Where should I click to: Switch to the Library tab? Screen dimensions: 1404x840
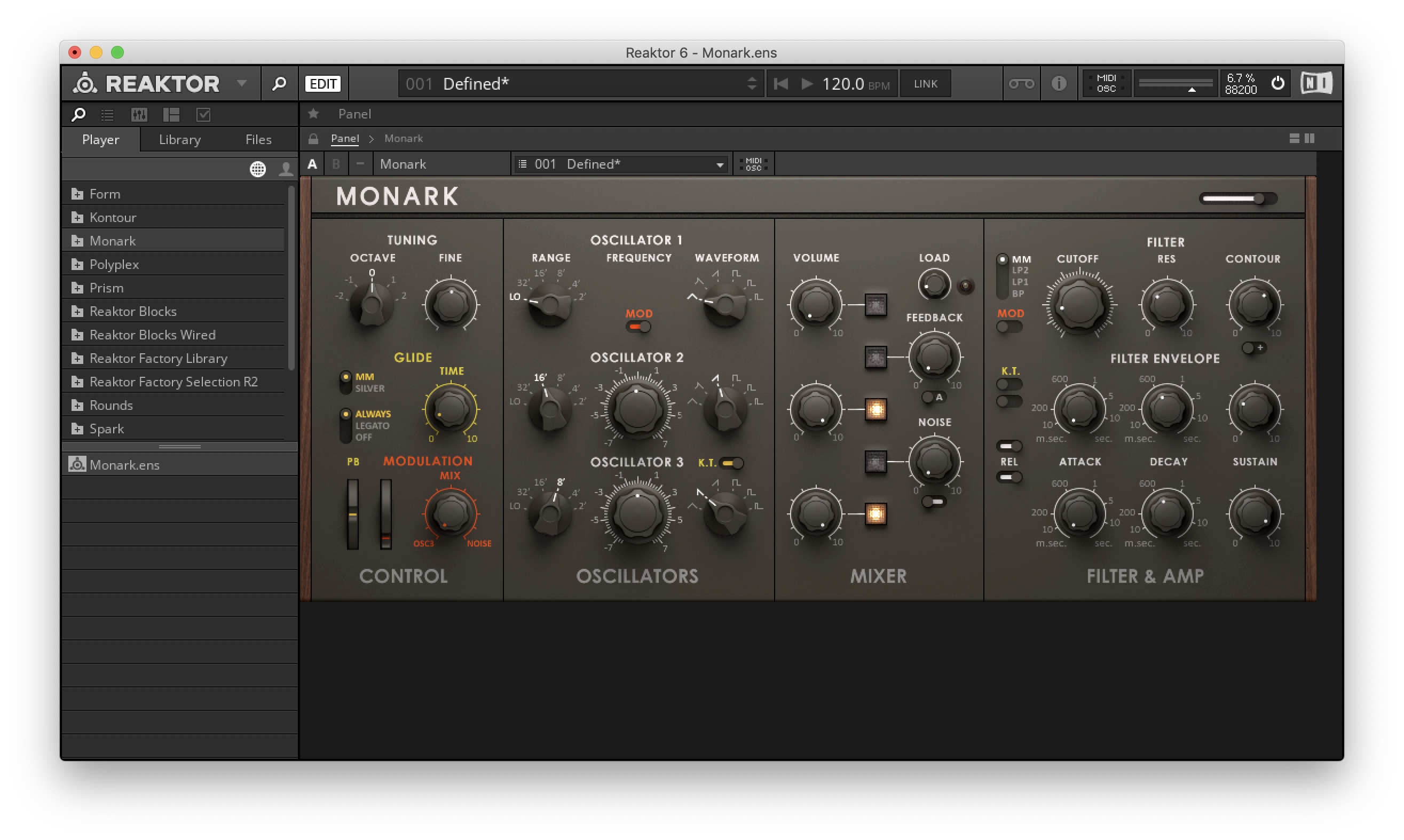pyautogui.click(x=179, y=139)
